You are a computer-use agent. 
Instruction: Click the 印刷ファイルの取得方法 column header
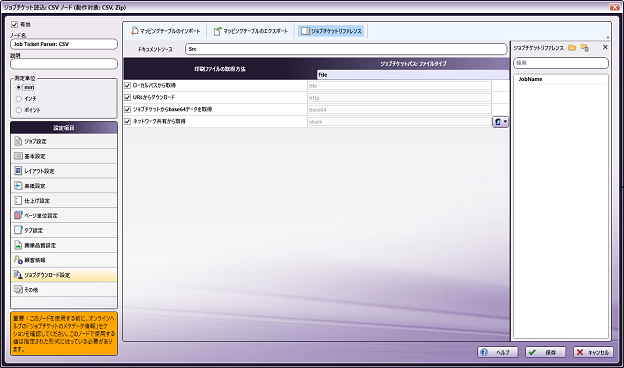[x=220, y=69]
